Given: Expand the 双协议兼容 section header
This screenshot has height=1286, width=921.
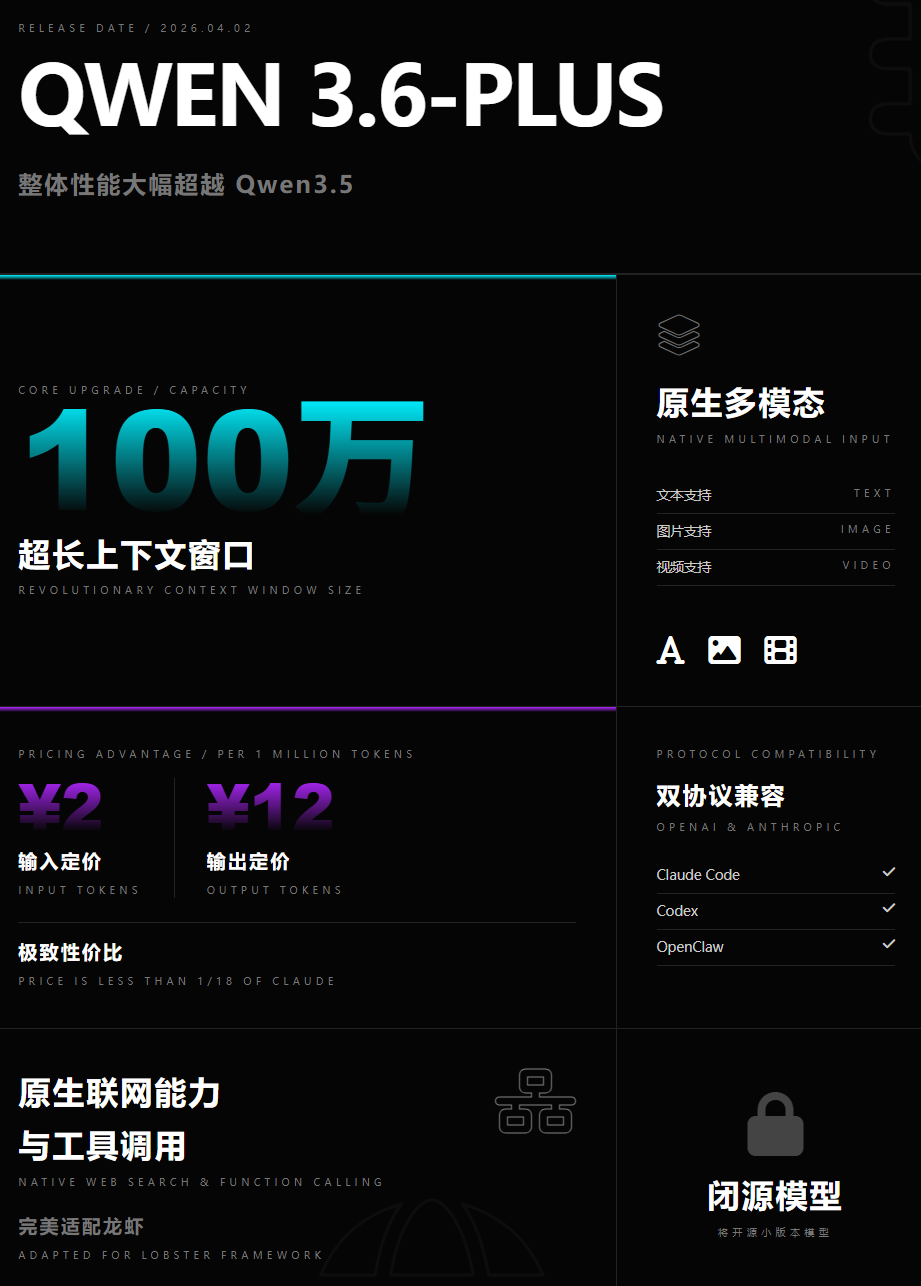Looking at the screenshot, I should tap(720, 796).
